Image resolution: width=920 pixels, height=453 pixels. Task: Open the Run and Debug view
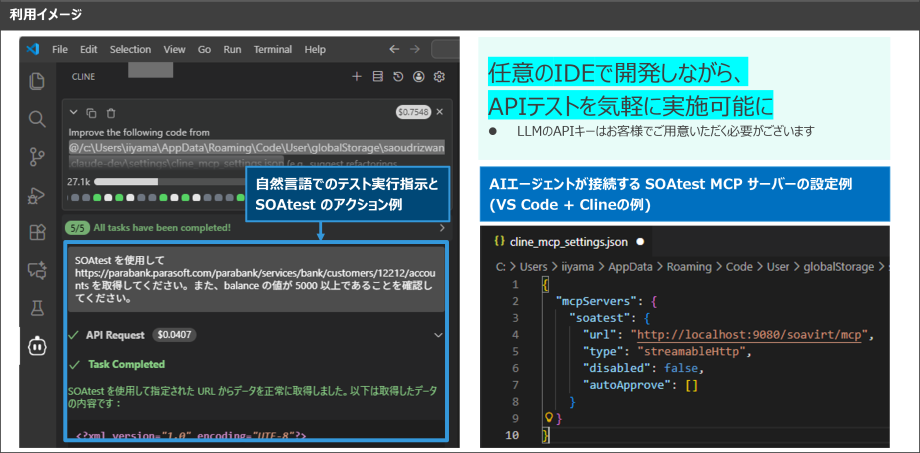click(x=37, y=195)
